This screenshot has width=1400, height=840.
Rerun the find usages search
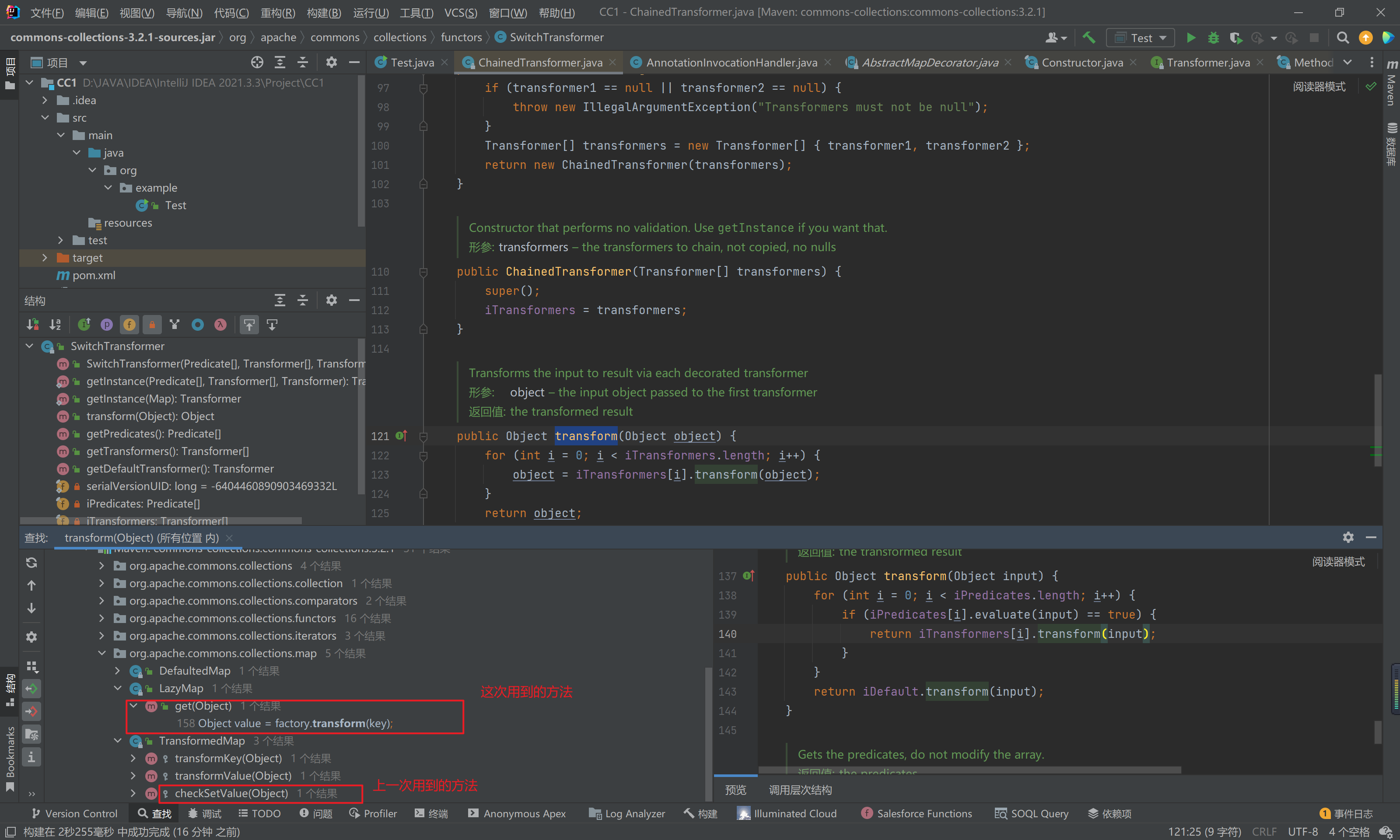pyautogui.click(x=31, y=563)
